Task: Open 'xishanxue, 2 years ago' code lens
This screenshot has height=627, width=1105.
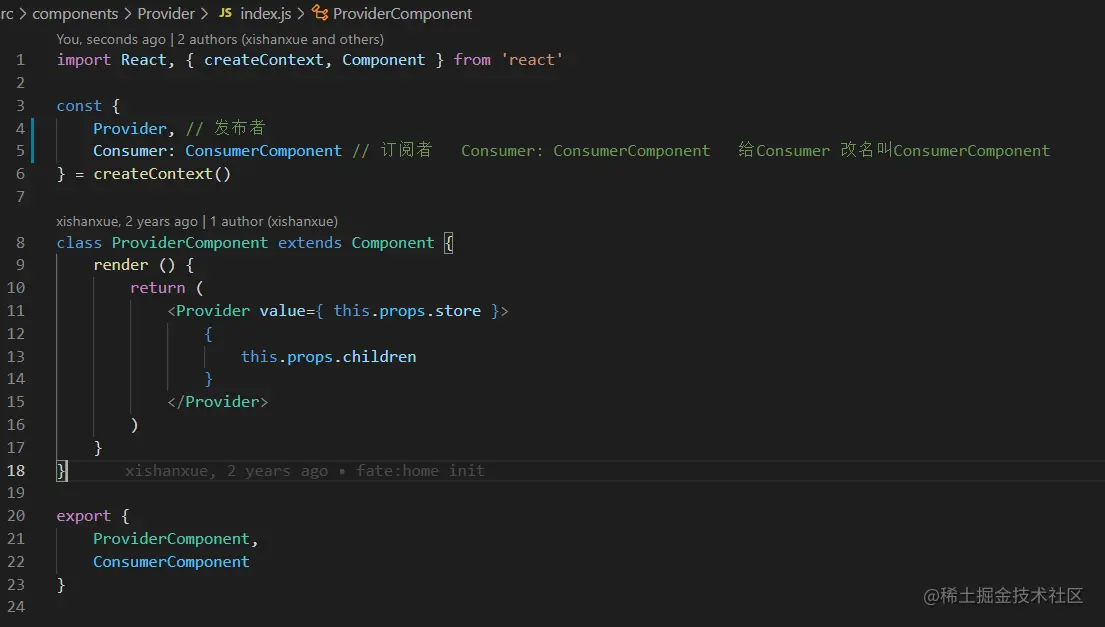Action: tap(197, 221)
